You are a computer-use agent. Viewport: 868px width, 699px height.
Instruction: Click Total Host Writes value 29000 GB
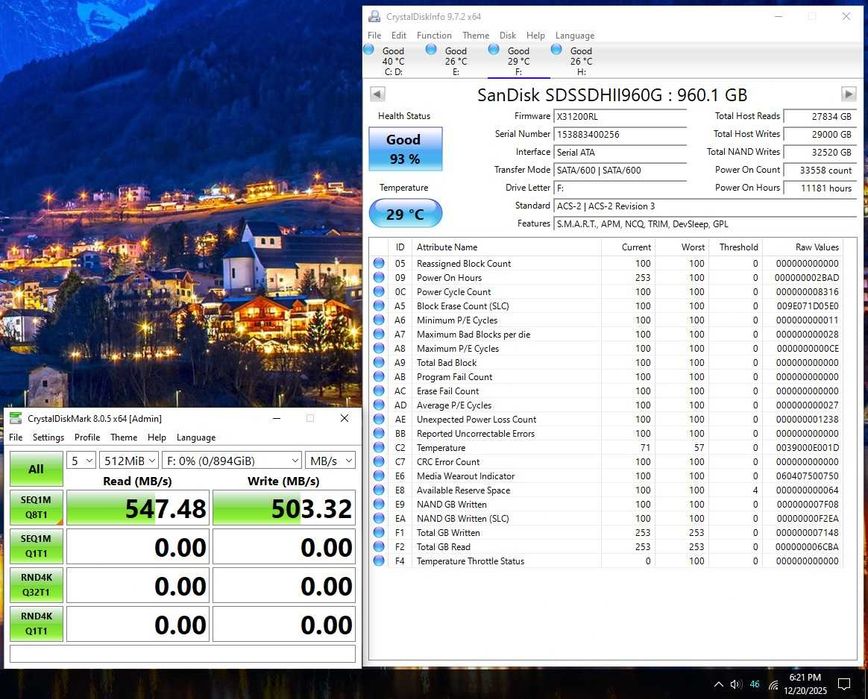click(820, 134)
